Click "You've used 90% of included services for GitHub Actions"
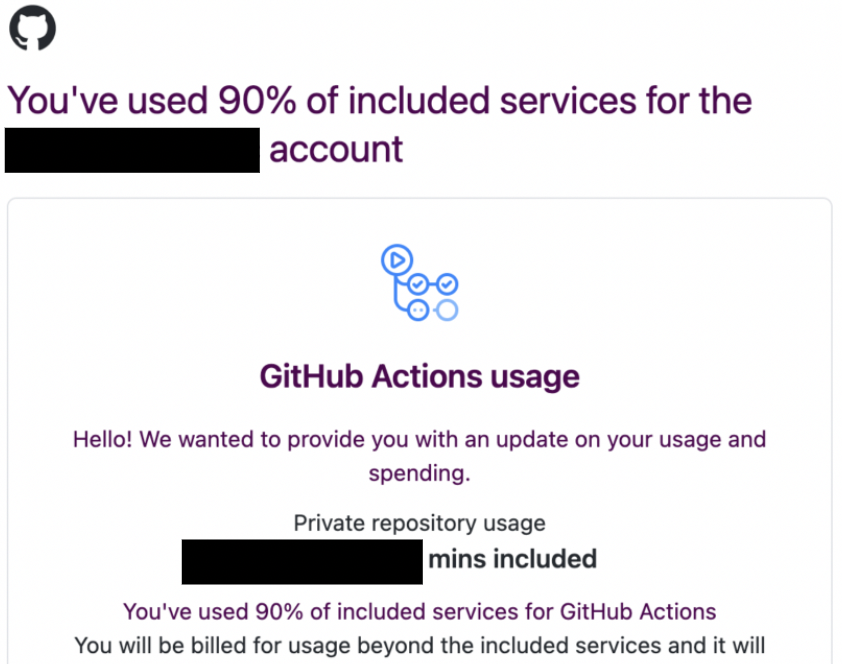The width and height of the screenshot is (842, 664). (419, 612)
